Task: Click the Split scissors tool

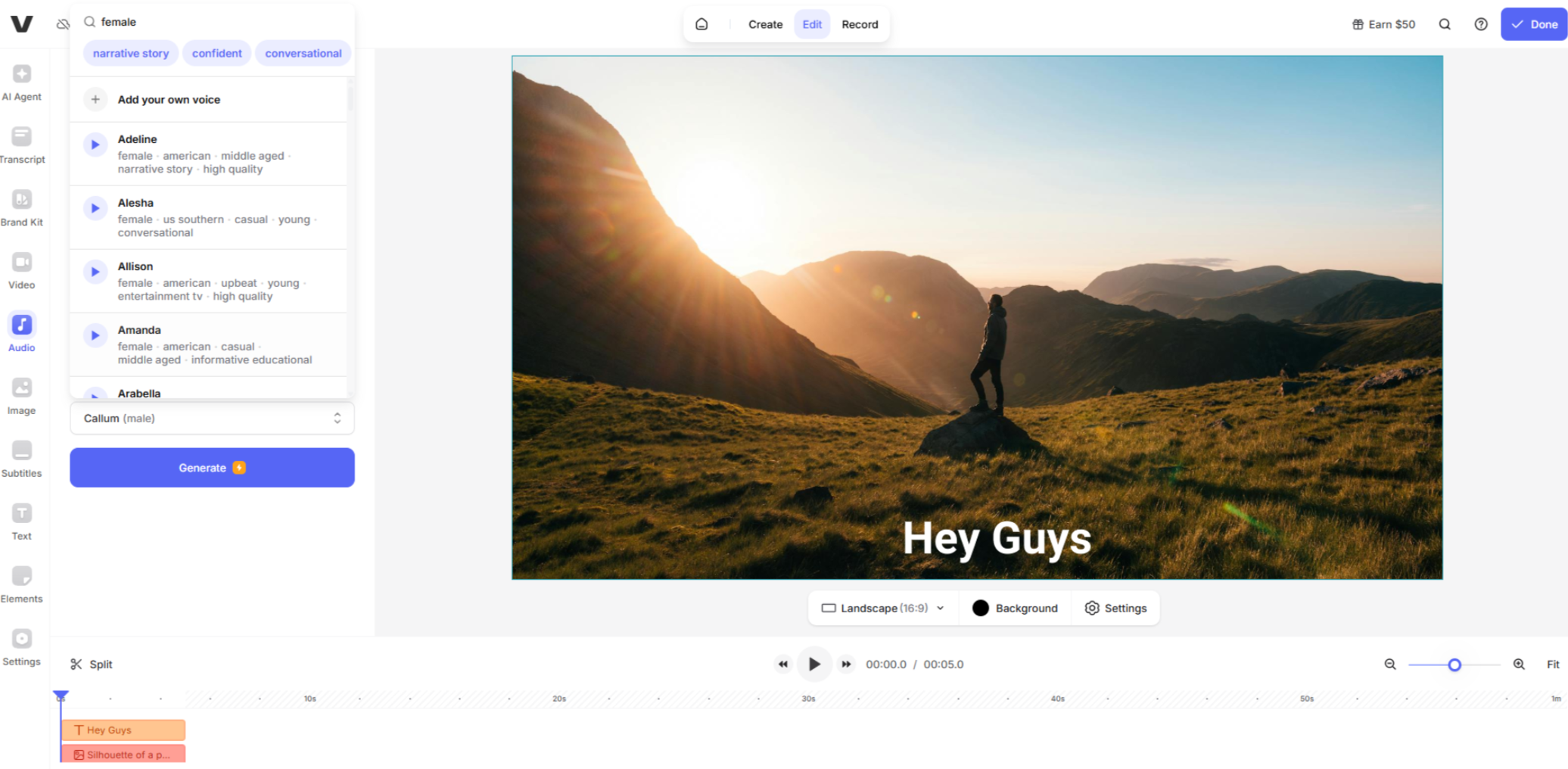Action: coord(91,665)
